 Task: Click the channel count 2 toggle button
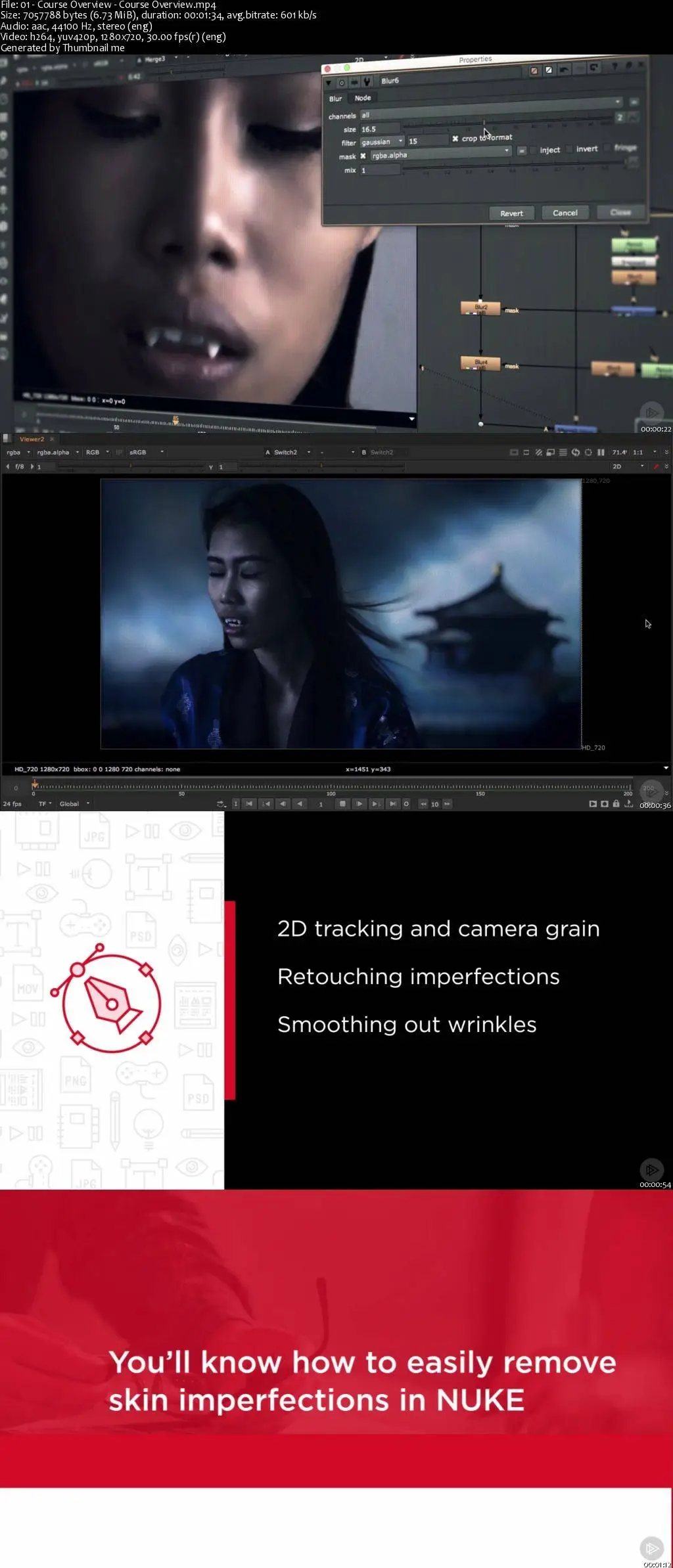pos(620,117)
